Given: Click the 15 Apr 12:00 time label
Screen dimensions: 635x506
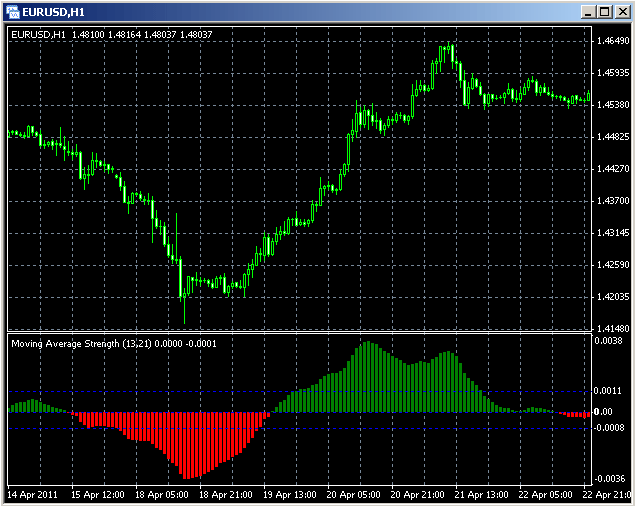Looking at the screenshot, I should (x=98, y=495).
